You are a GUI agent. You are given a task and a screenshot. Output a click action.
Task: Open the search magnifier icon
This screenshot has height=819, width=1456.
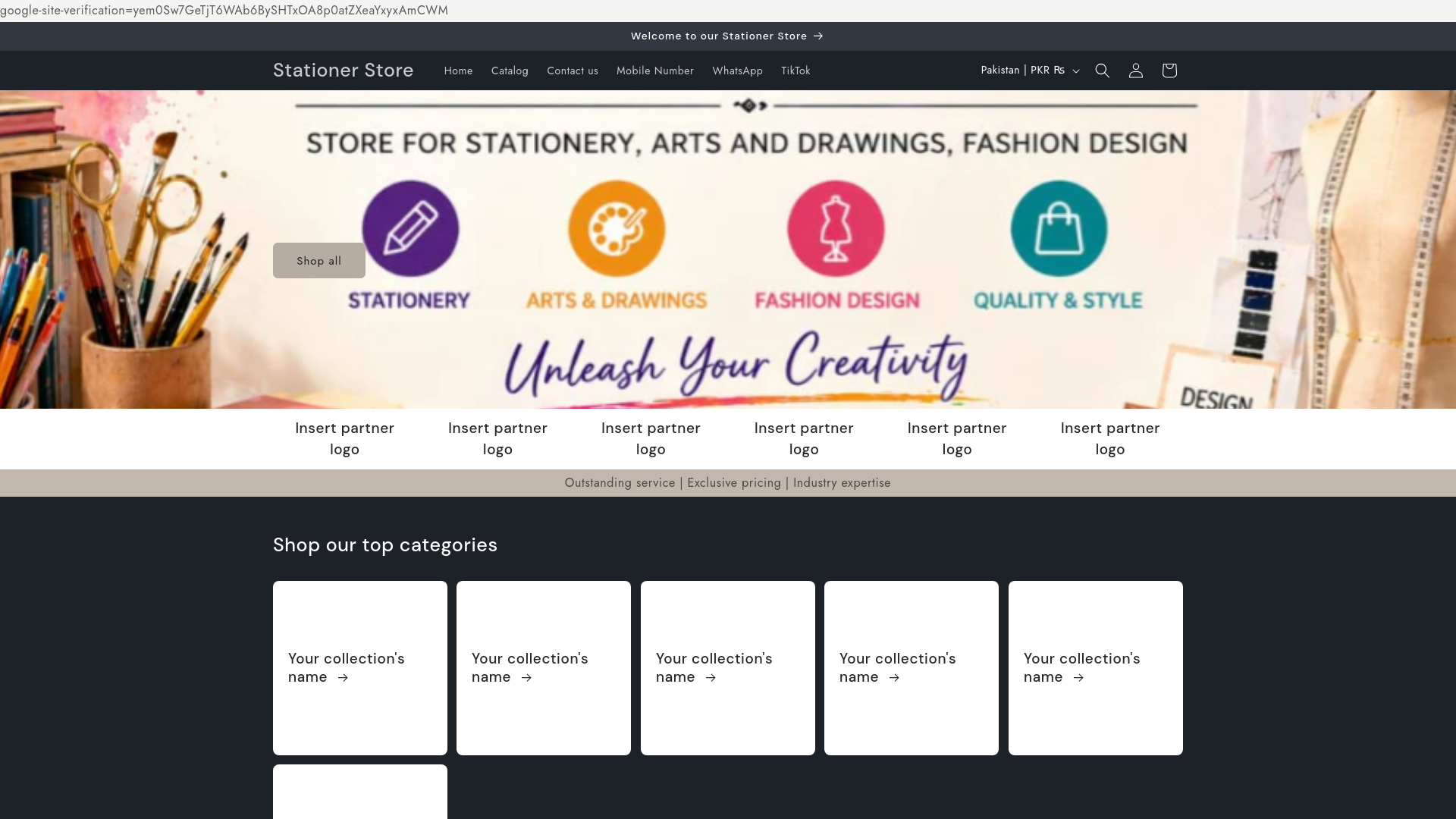1102,71
